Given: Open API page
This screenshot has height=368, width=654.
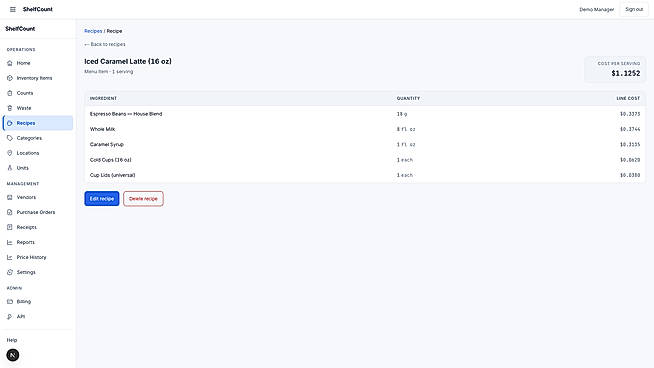Looking at the screenshot, I should 38,317.
